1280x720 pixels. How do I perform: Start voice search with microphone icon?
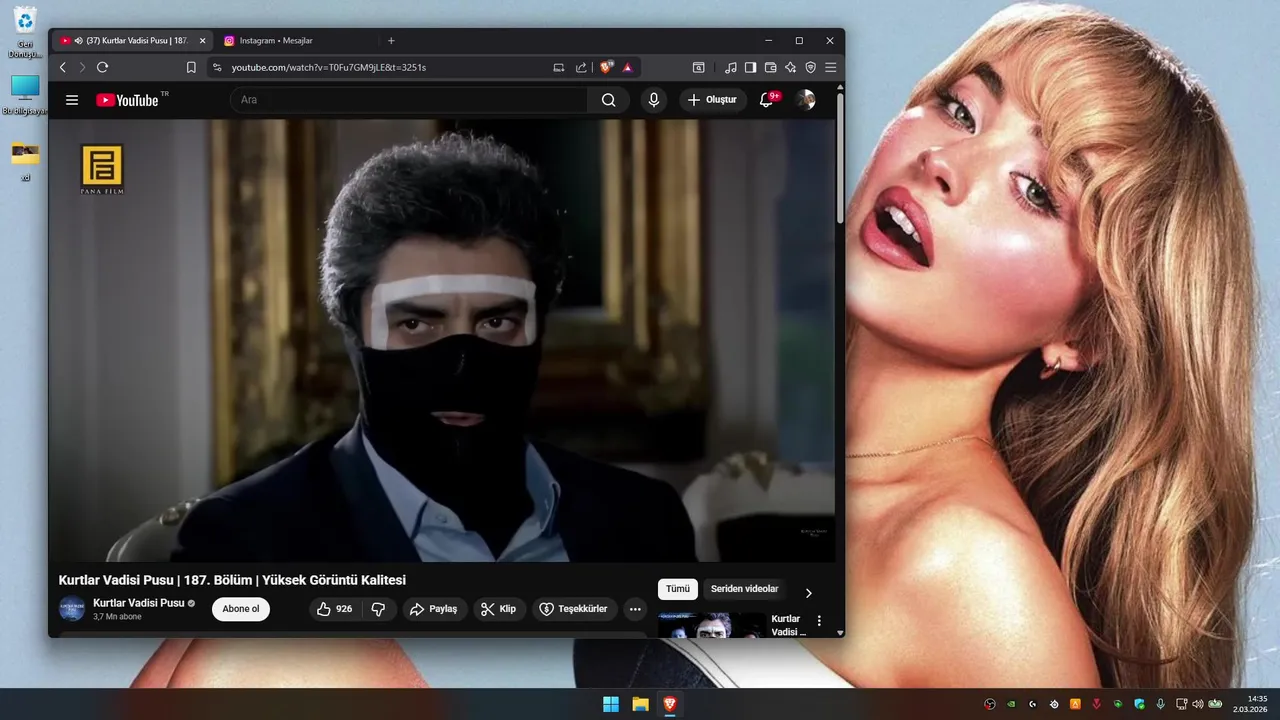654,100
